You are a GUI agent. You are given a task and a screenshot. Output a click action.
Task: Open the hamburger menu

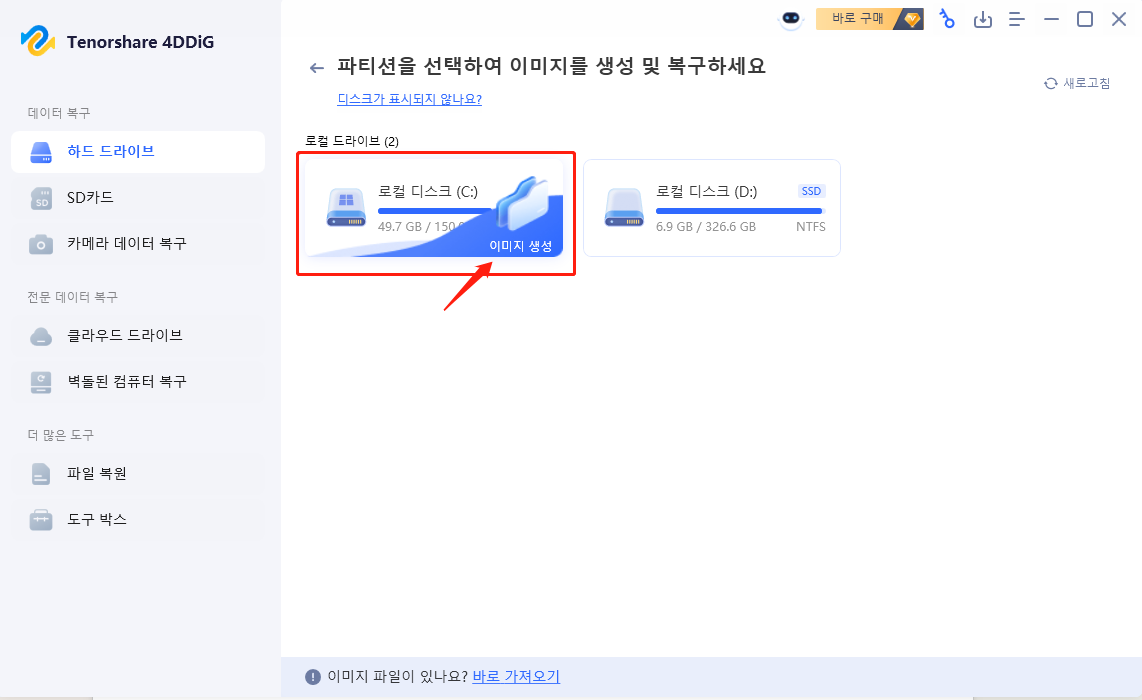pyautogui.click(x=1017, y=19)
